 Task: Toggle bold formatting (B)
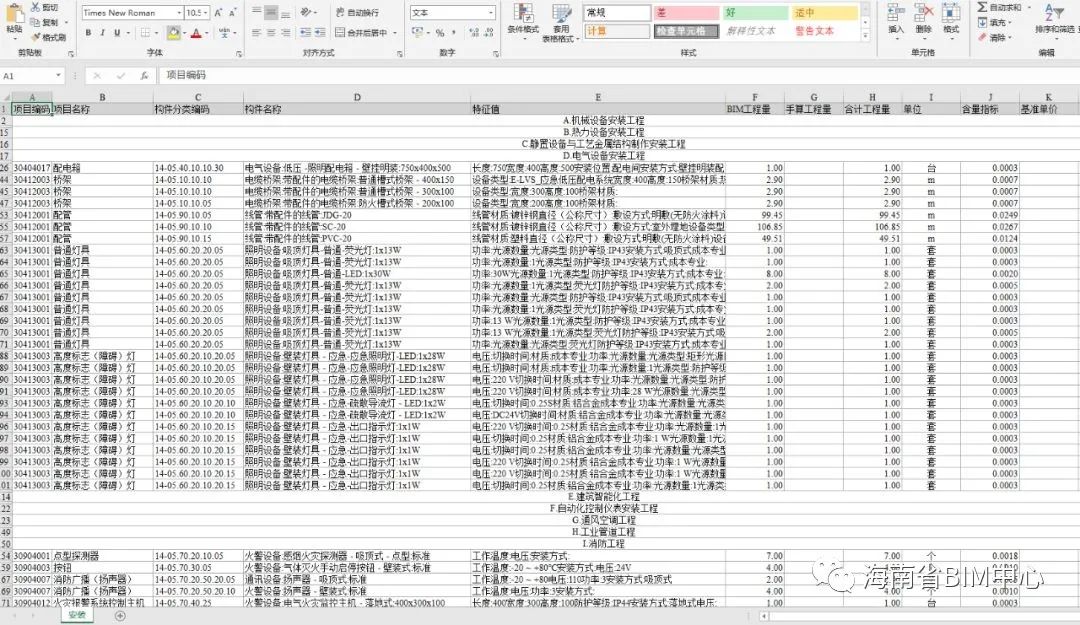[88, 32]
